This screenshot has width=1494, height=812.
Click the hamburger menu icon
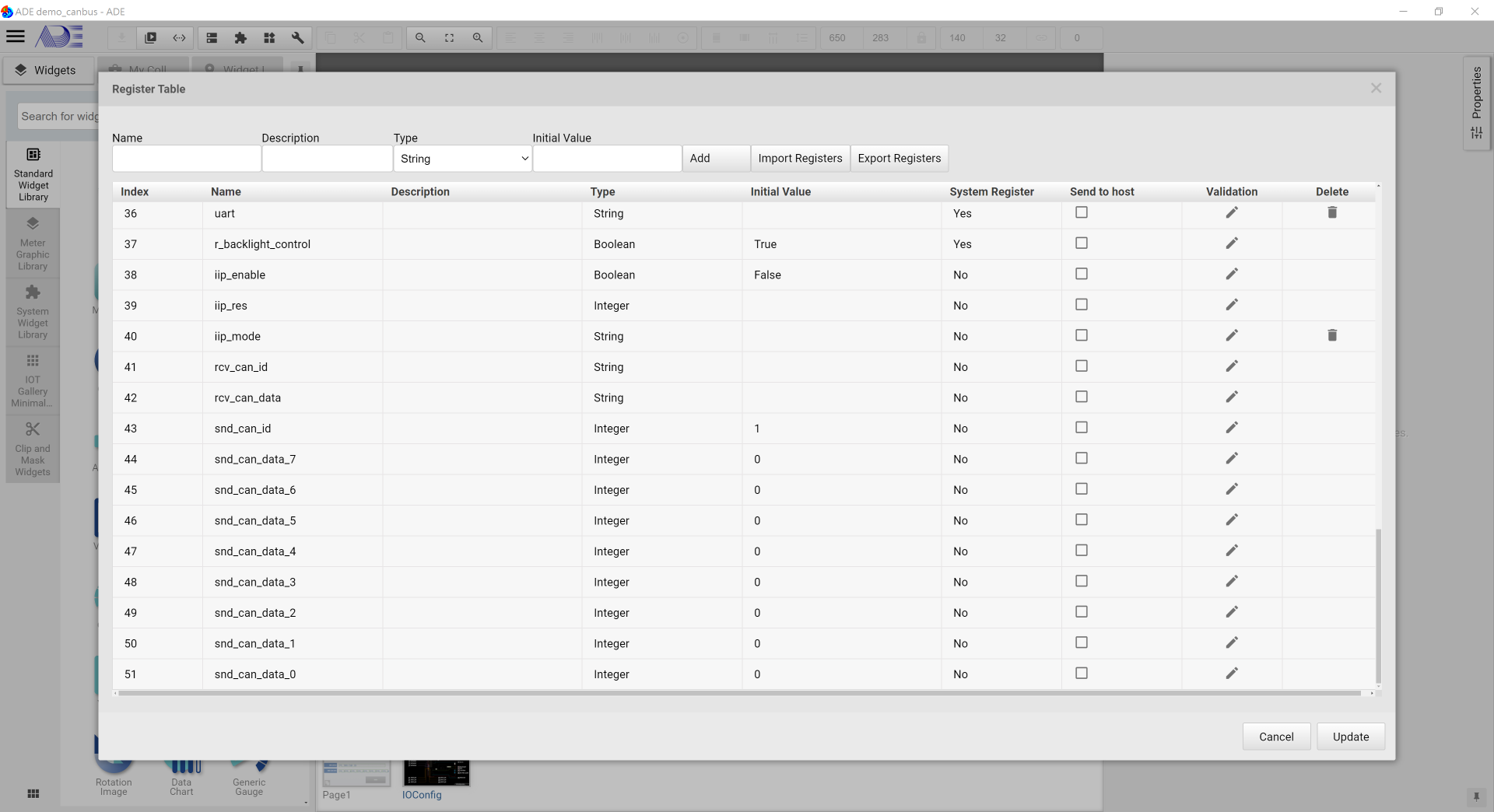coord(16,37)
